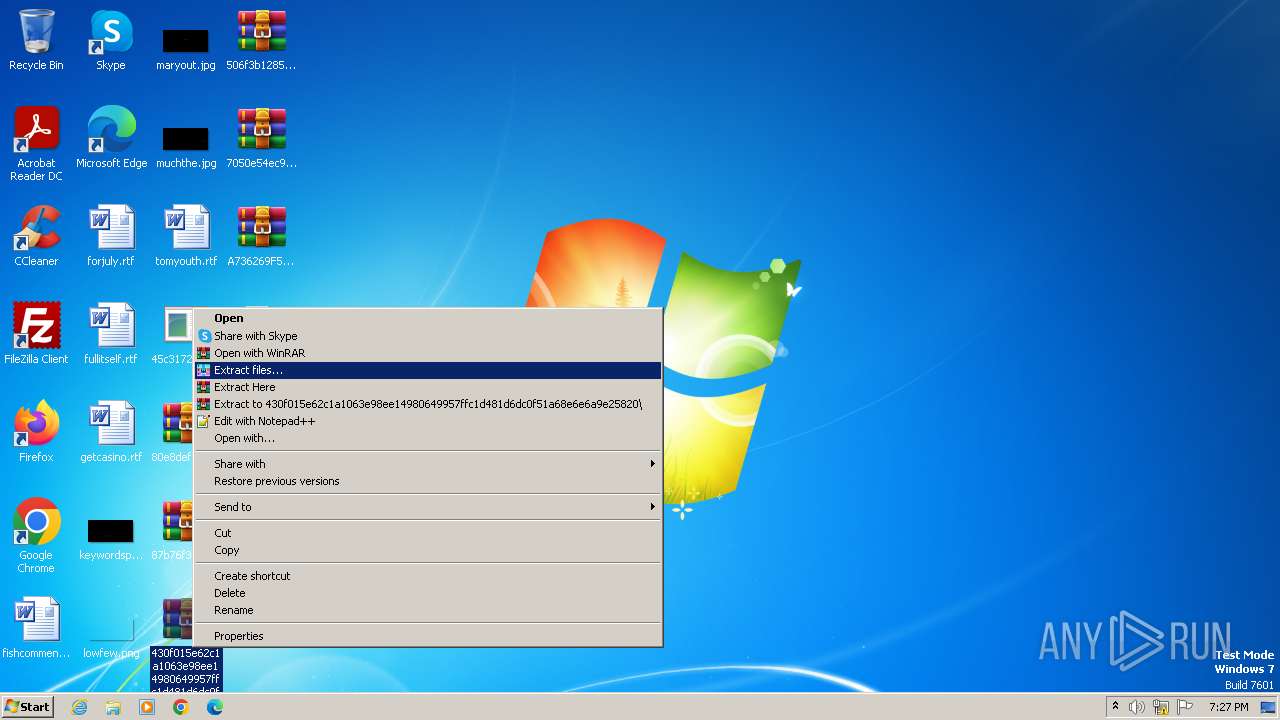Viewport: 1280px width, 720px height.
Task: Select the fullitself.rtf document icon
Action: [x=111, y=334]
